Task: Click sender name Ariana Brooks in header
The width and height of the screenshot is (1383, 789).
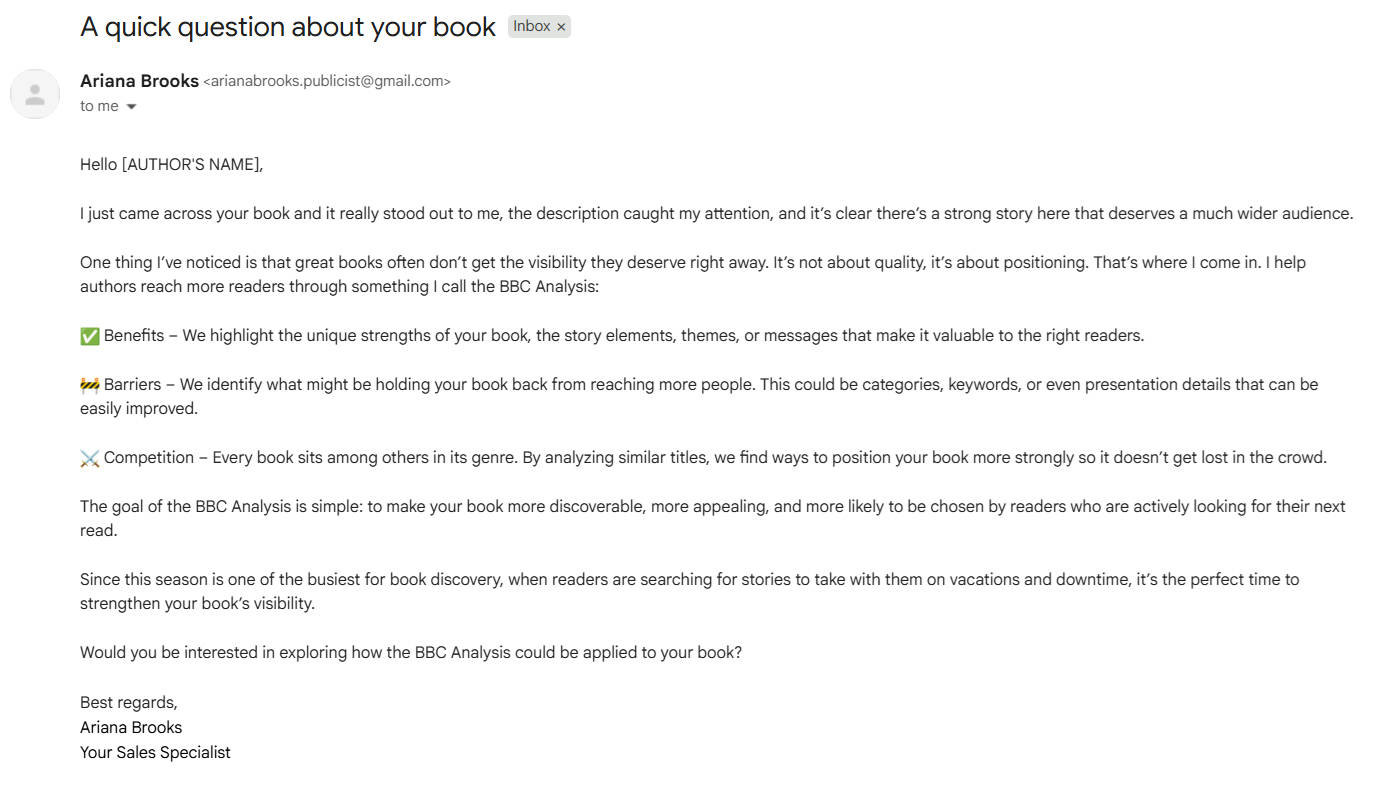Action: click(139, 81)
